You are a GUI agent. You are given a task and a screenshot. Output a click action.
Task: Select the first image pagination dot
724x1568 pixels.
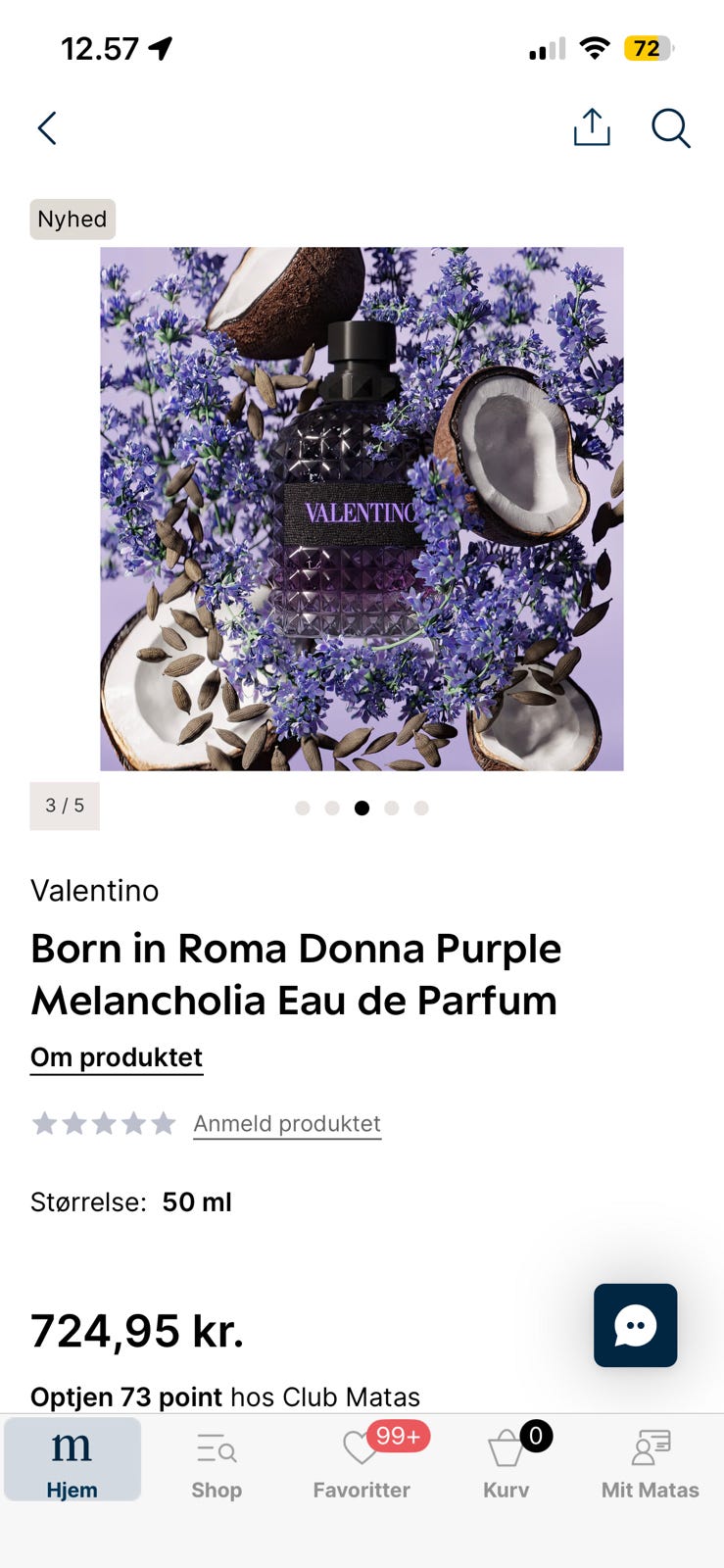(x=303, y=808)
